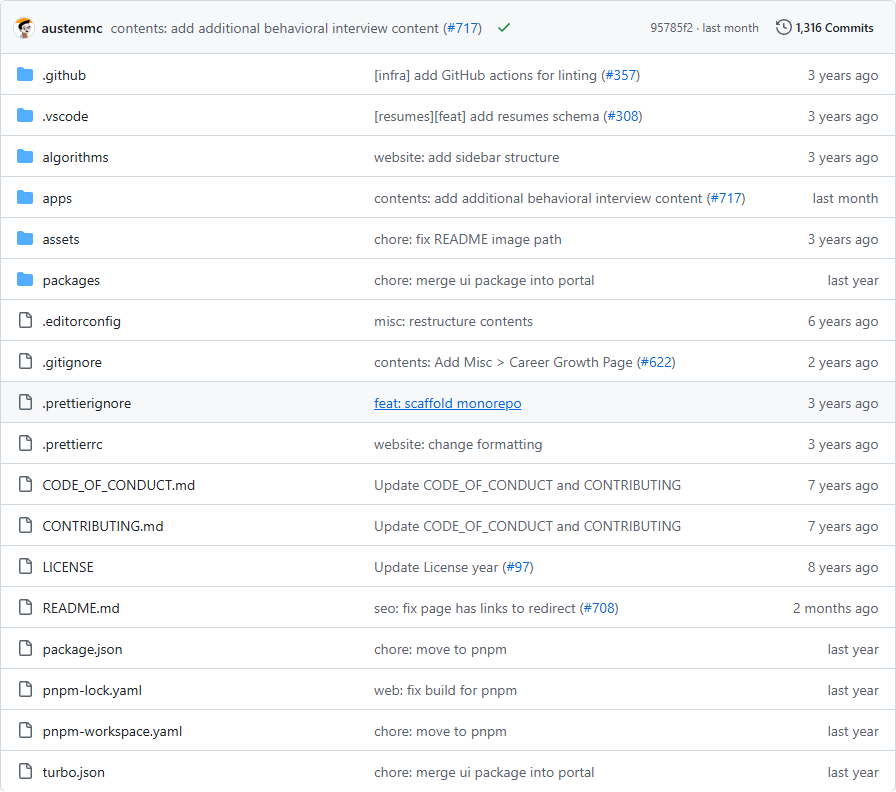Open the apps folder
The image size is (896, 792).
click(x=57, y=198)
